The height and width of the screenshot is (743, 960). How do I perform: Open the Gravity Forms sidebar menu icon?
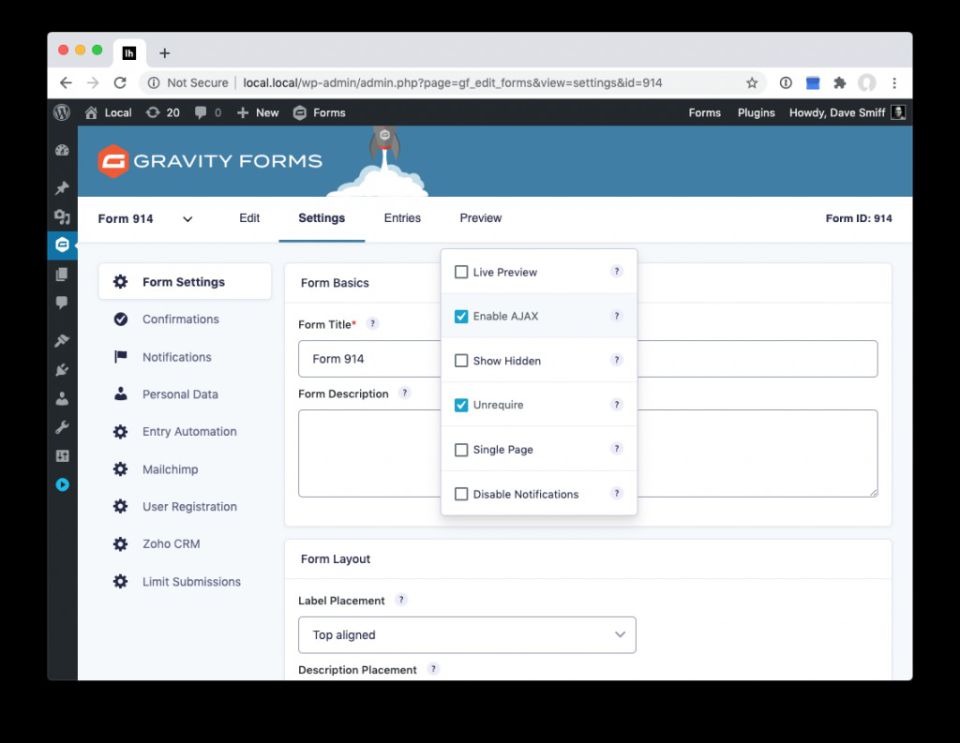(x=62, y=244)
